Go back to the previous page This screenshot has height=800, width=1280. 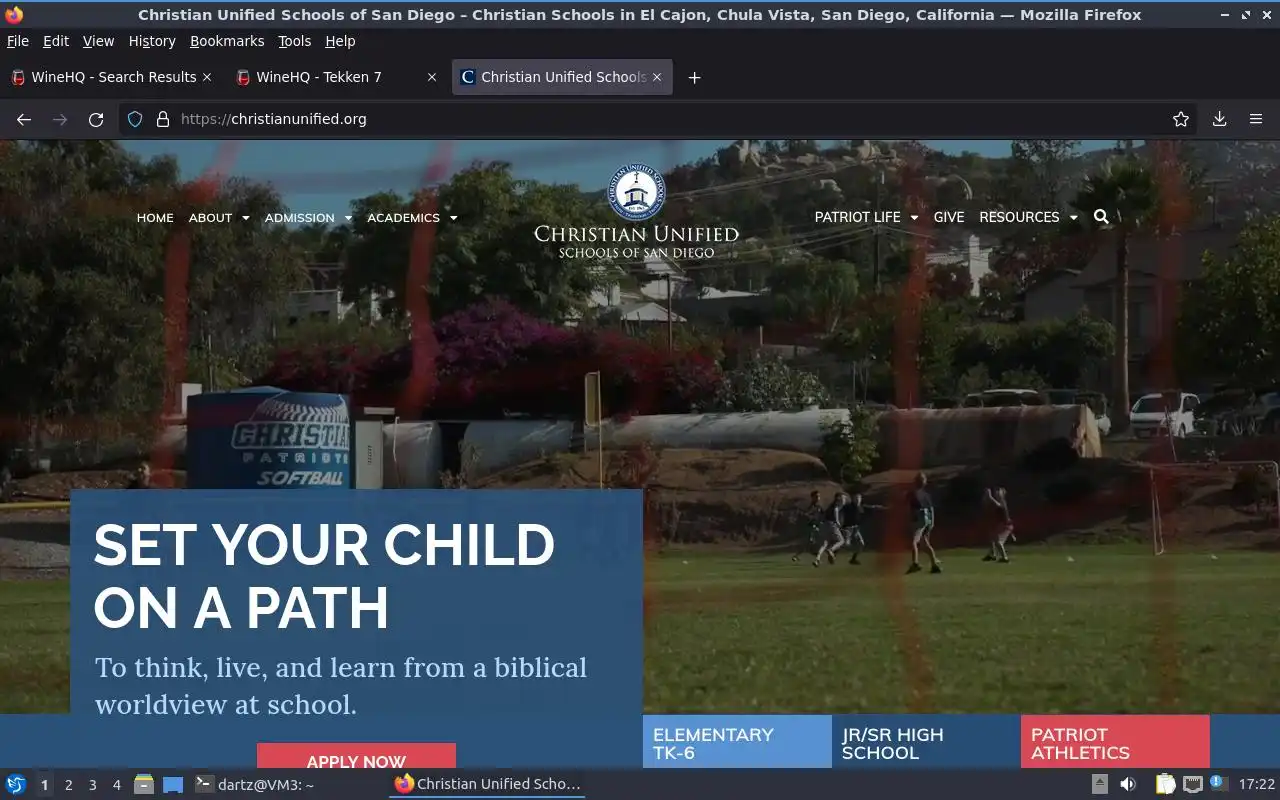tap(24, 119)
